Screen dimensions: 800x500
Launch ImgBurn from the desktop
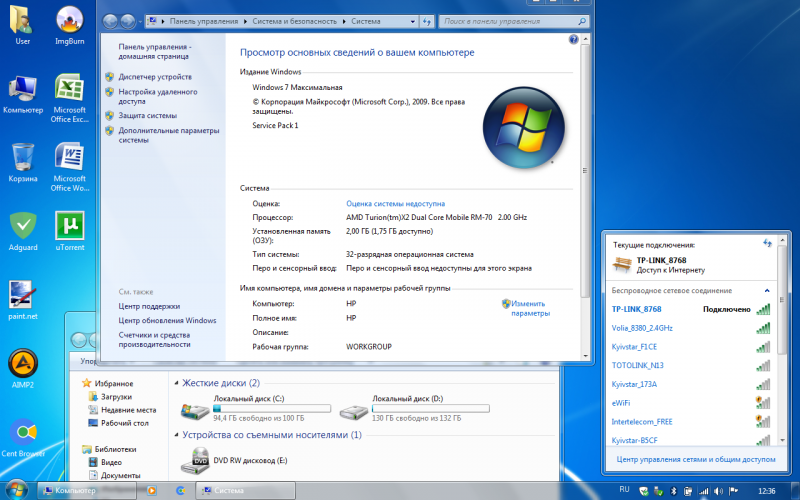coord(69,24)
